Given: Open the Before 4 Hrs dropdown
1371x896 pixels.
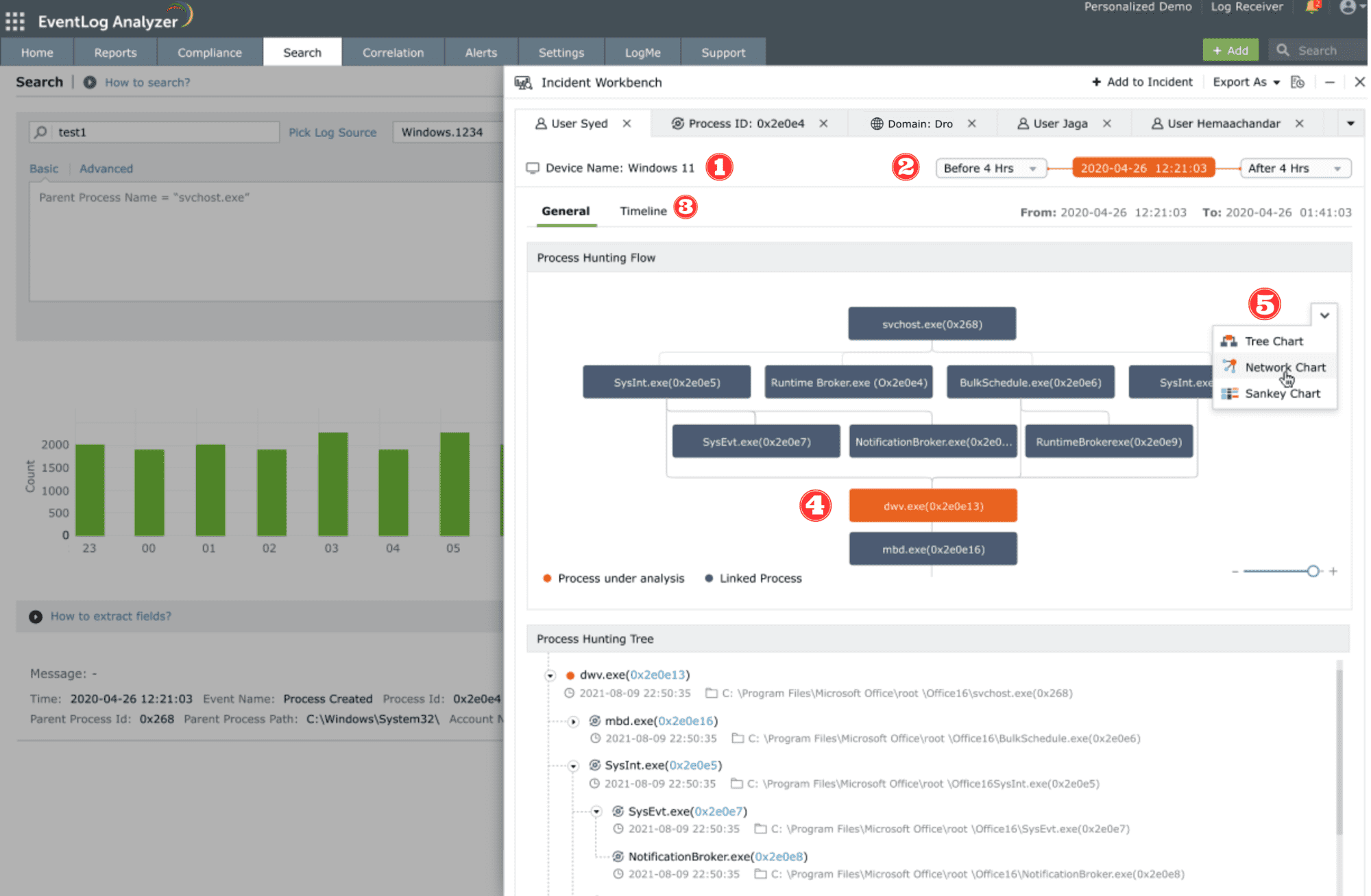Looking at the screenshot, I should click(991, 169).
